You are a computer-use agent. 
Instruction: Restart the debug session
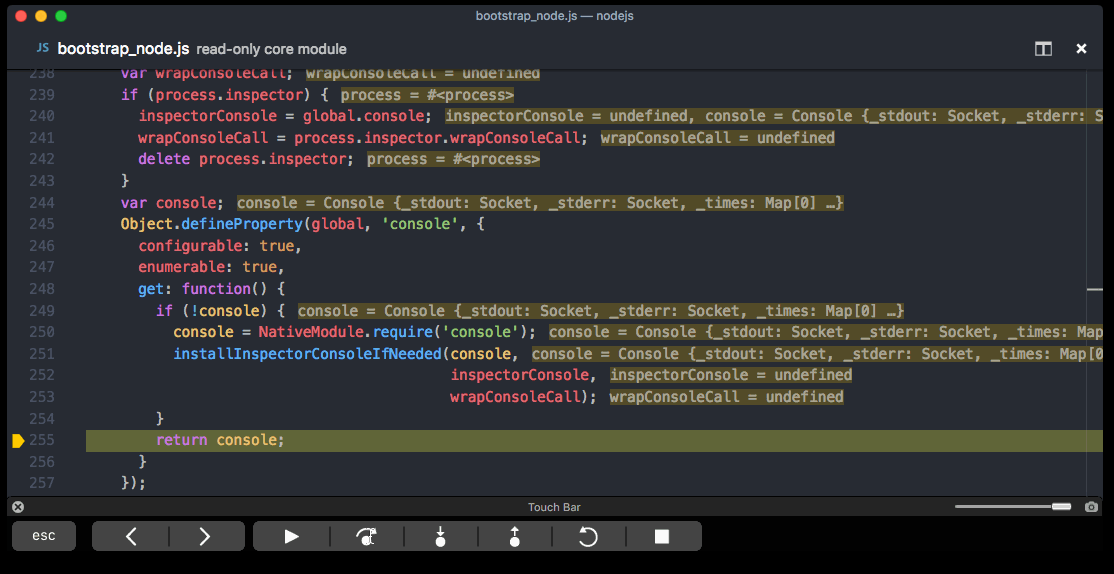(x=588, y=537)
